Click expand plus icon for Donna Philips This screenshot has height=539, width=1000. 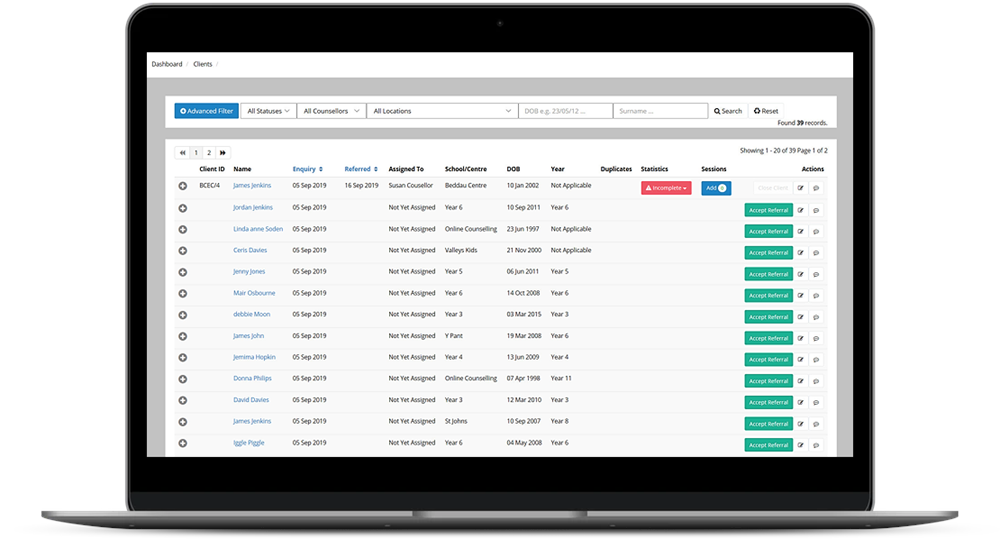coord(182,379)
